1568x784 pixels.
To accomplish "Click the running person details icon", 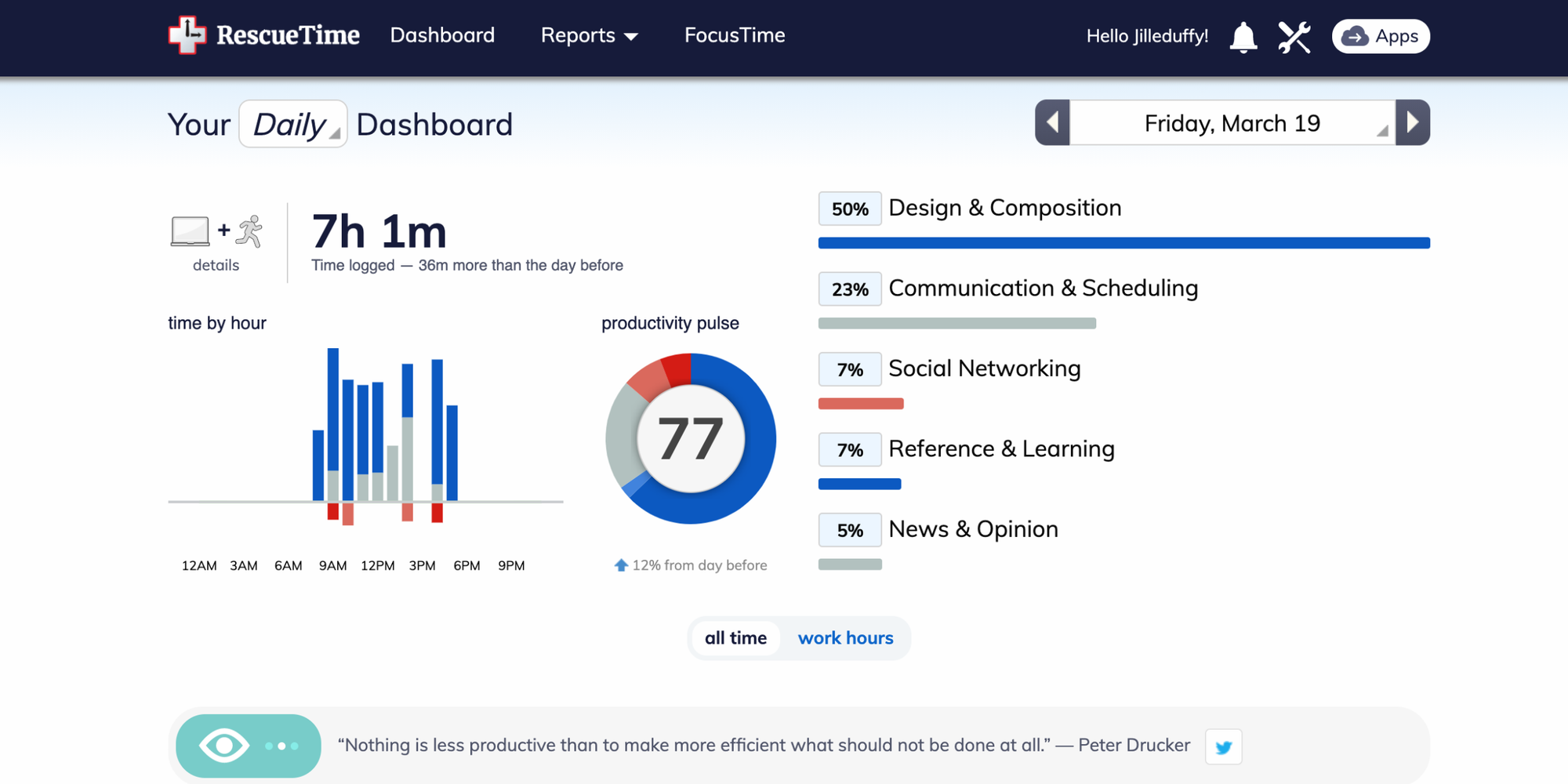I will click(249, 230).
